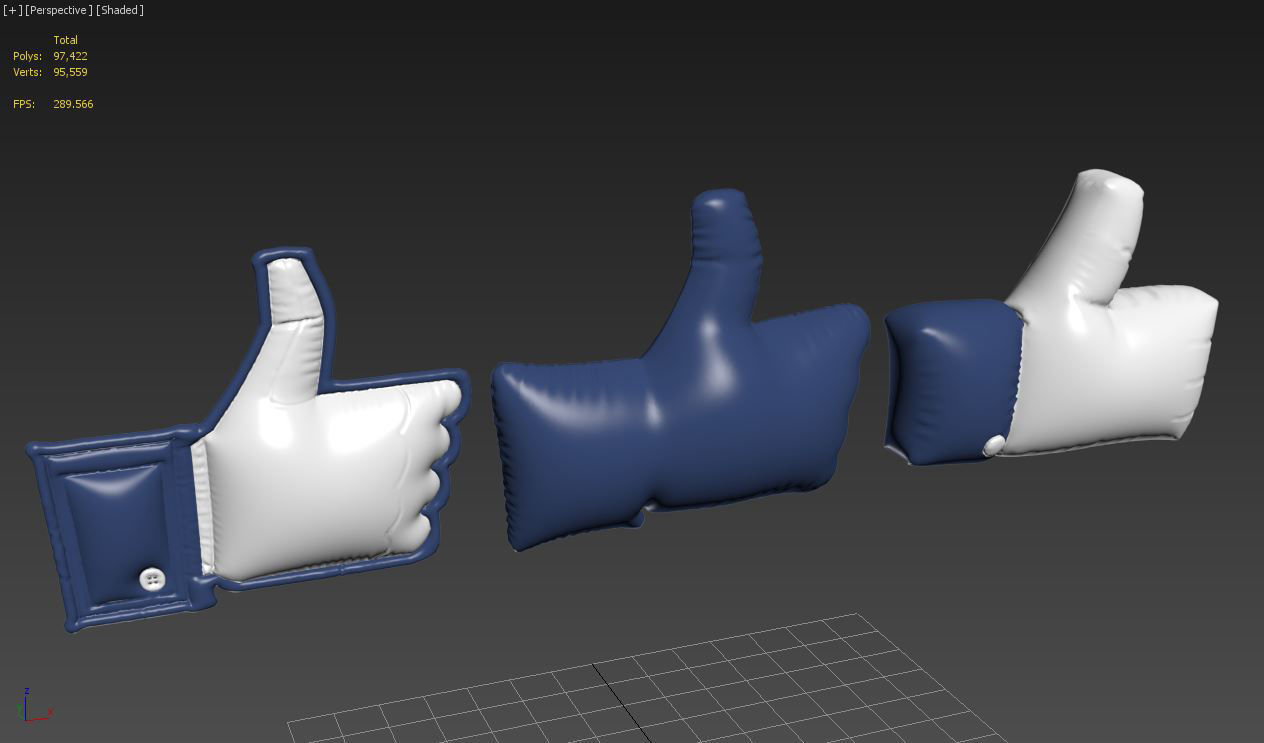This screenshot has width=1264, height=743.
Task: Click the XYZ axis tripod gizmo
Action: 34,705
